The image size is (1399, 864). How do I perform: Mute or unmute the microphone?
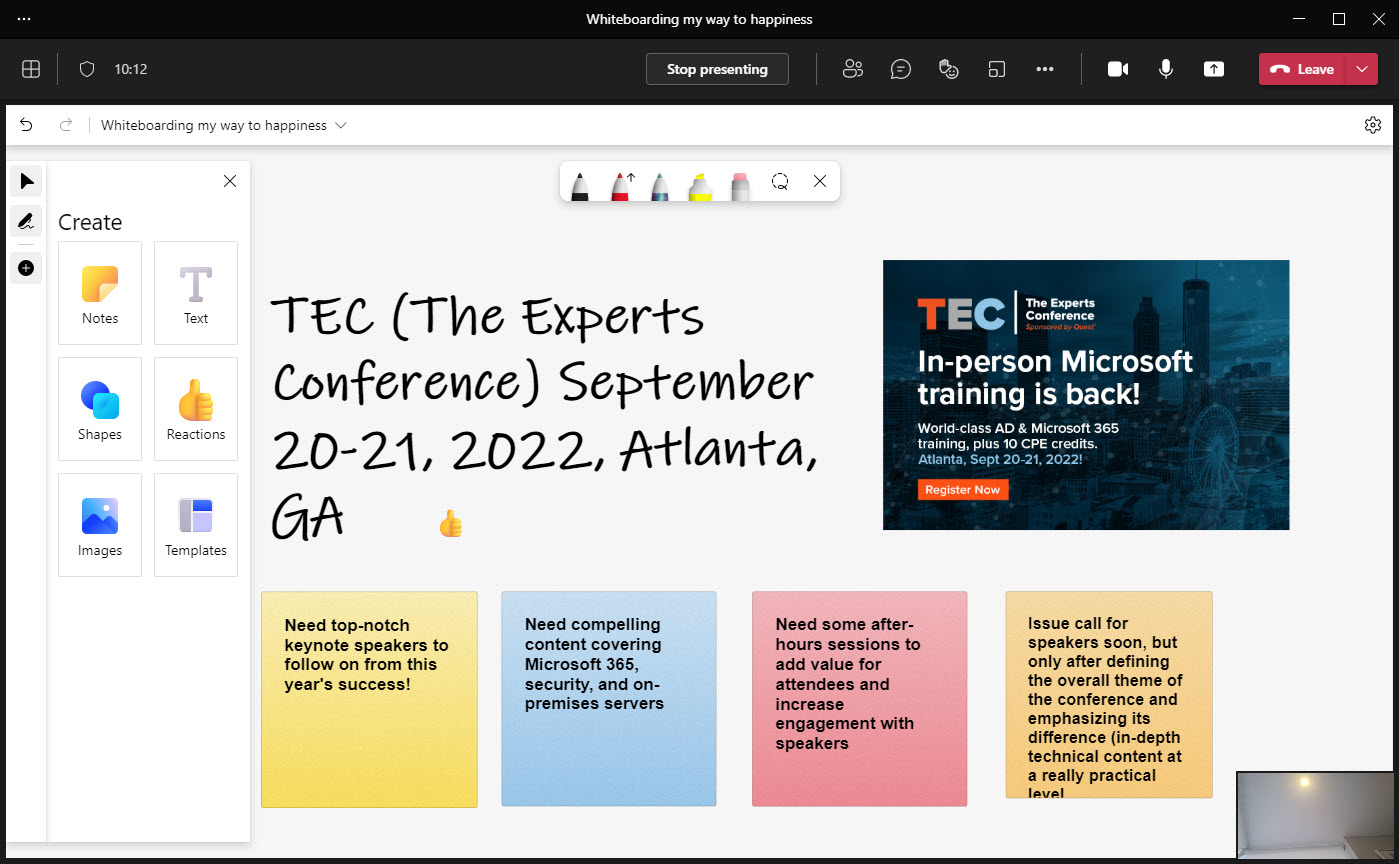1166,69
